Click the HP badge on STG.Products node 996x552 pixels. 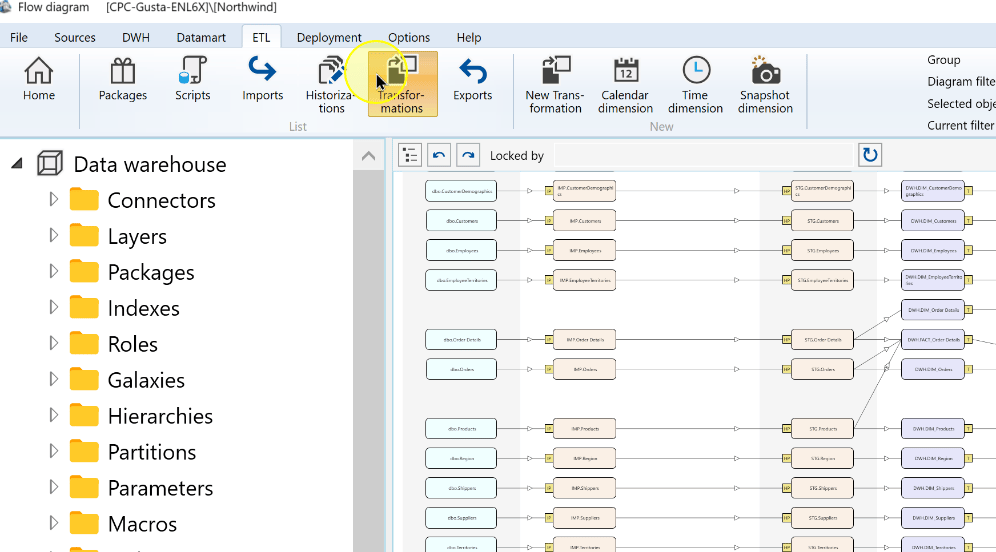[x=786, y=429]
